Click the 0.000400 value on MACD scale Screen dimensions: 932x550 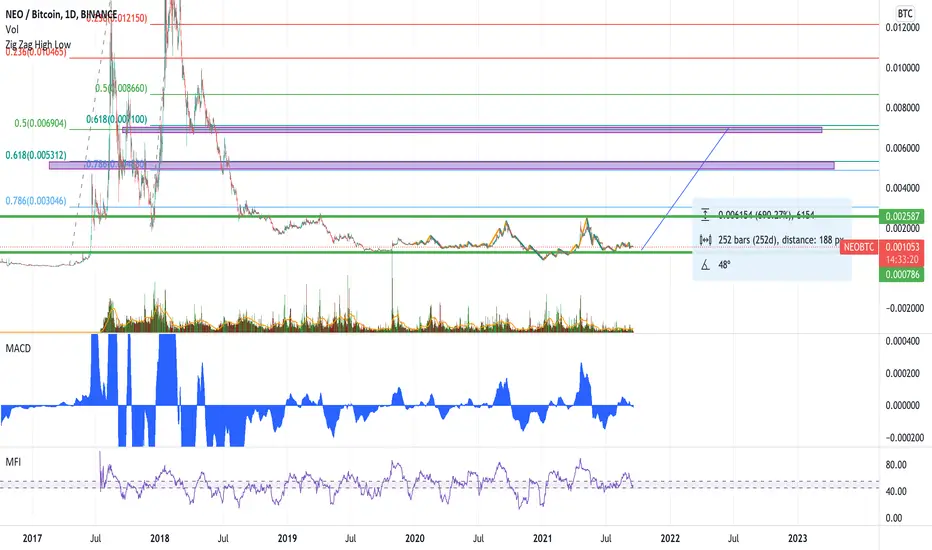[902, 341]
